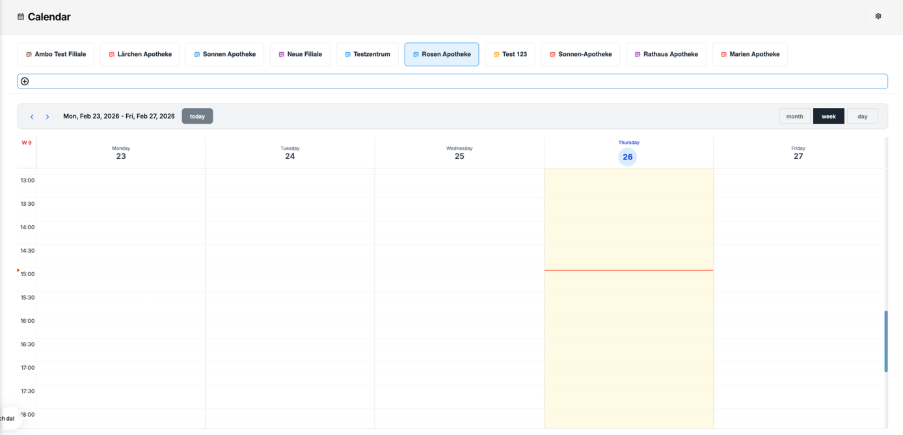Open Thursday 26 highlighted date
This screenshot has height=435, width=903.
click(x=628, y=157)
